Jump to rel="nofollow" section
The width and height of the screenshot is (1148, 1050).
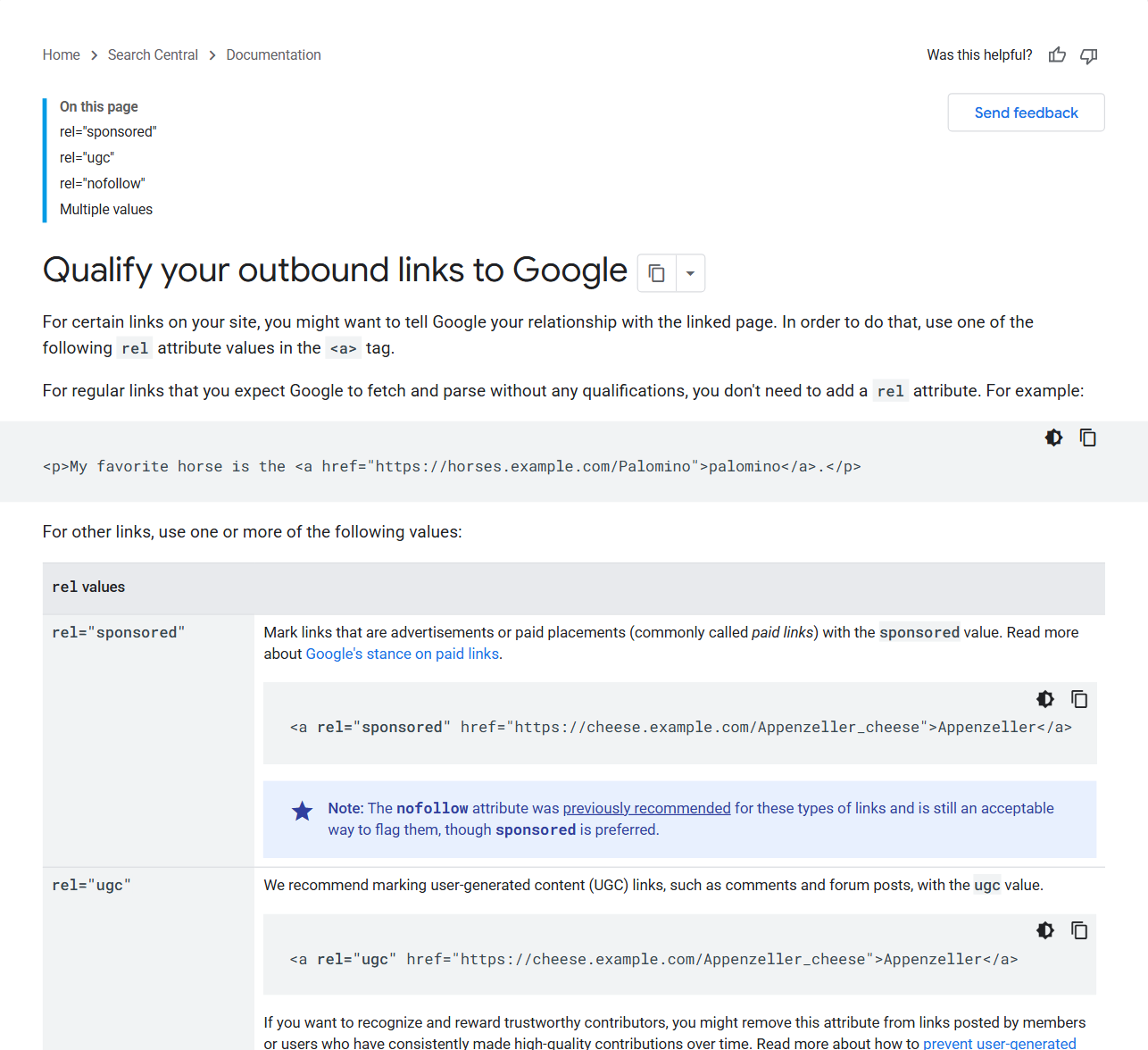point(102,183)
